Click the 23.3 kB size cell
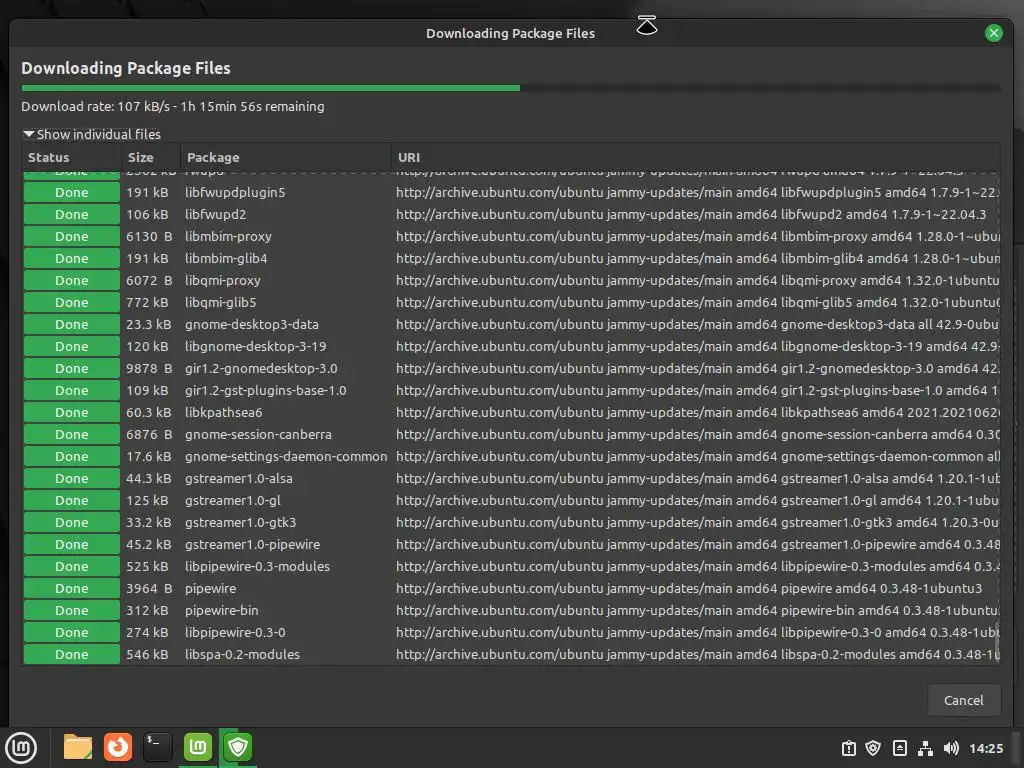1024x768 pixels. pos(149,325)
